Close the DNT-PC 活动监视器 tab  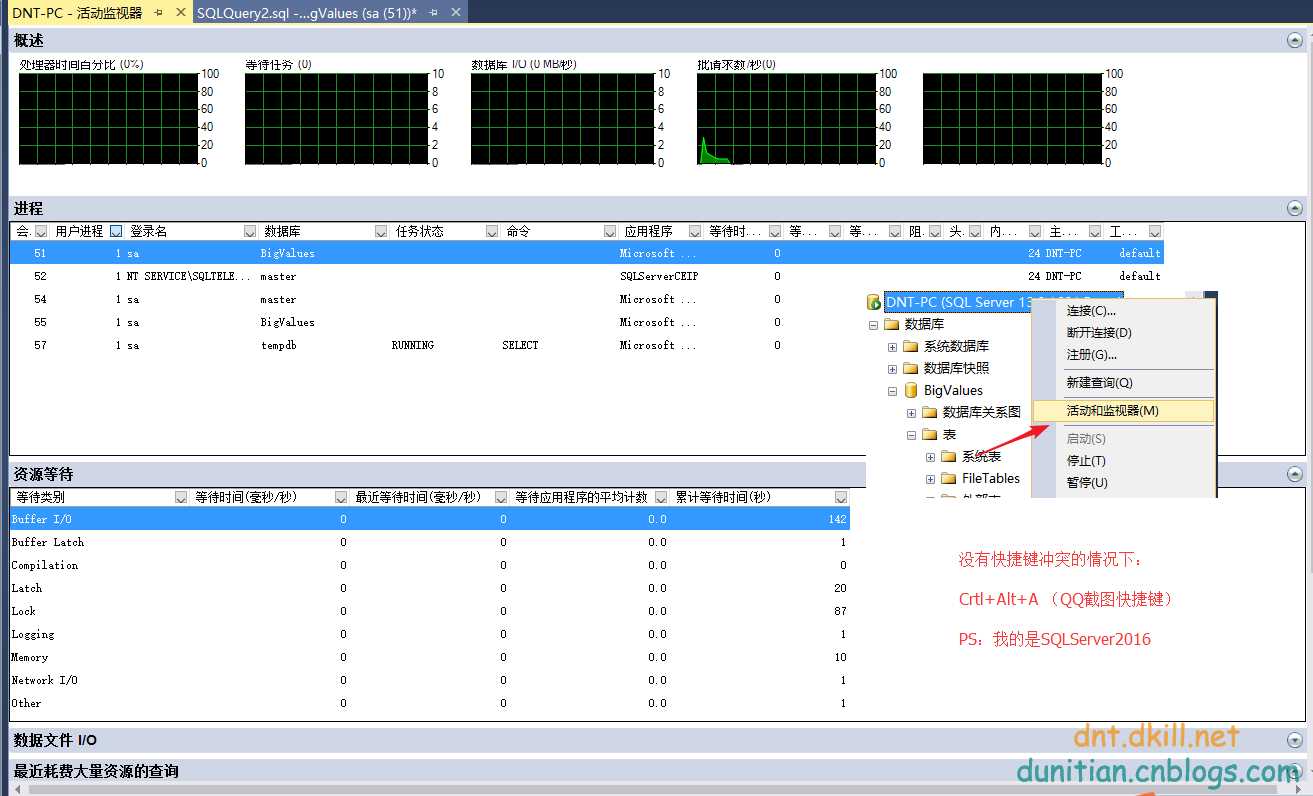click(x=180, y=13)
